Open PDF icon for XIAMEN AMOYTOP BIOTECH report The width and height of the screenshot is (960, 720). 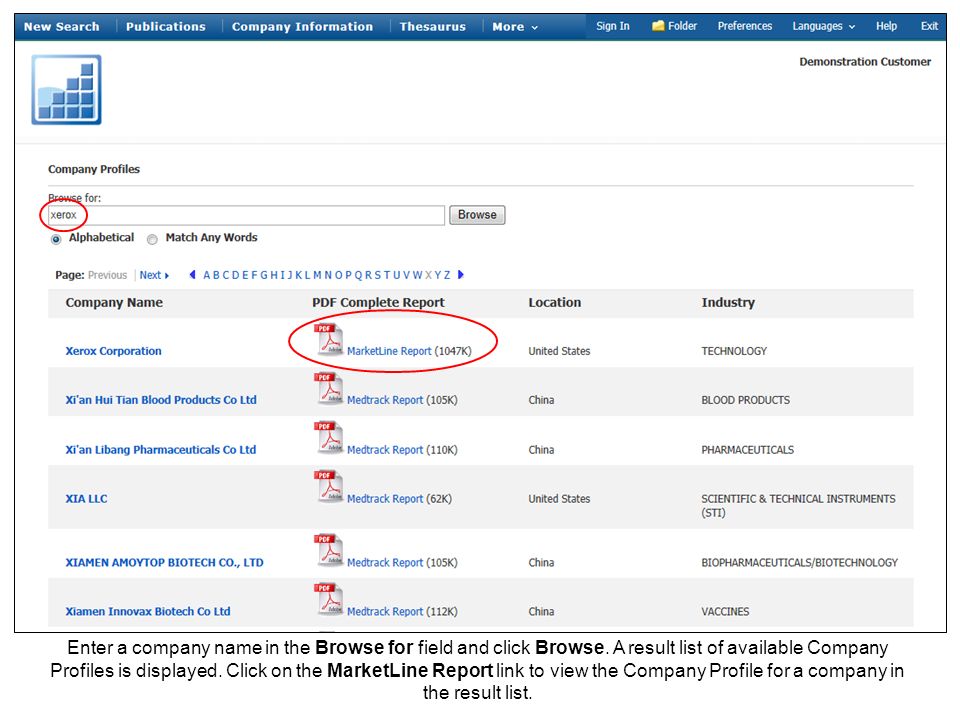[x=329, y=550]
